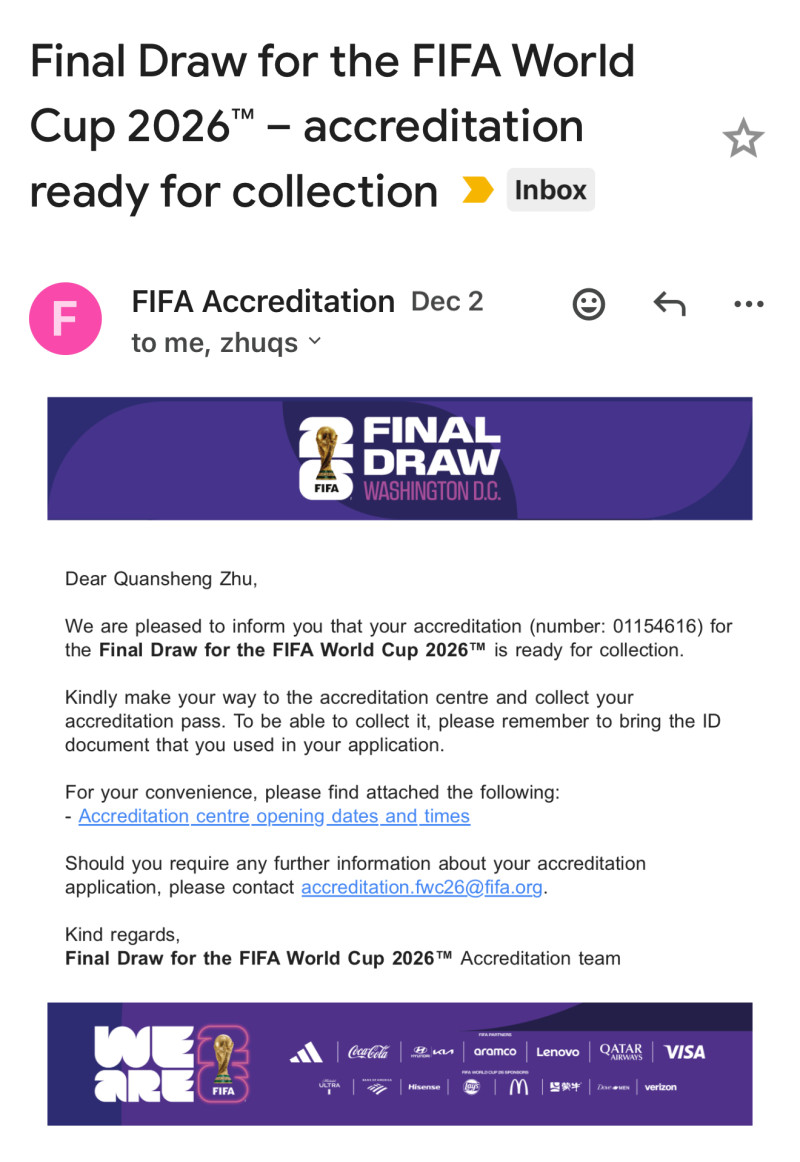800x1162 pixels.
Task: Click the accreditation.fwc26@fifa.org email link
Action: point(424,887)
